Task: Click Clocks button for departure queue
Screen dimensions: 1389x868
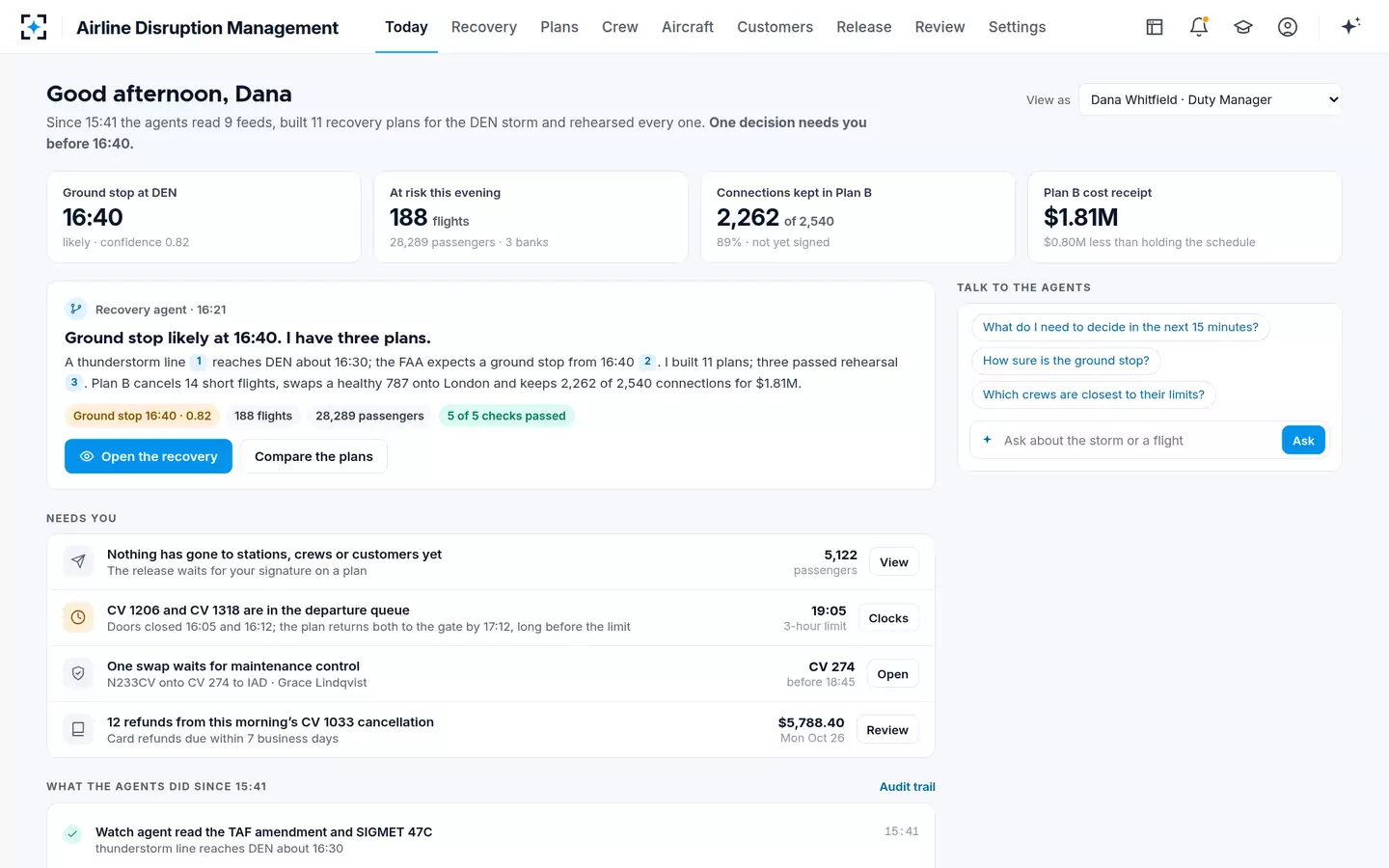Action: click(x=888, y=618)
